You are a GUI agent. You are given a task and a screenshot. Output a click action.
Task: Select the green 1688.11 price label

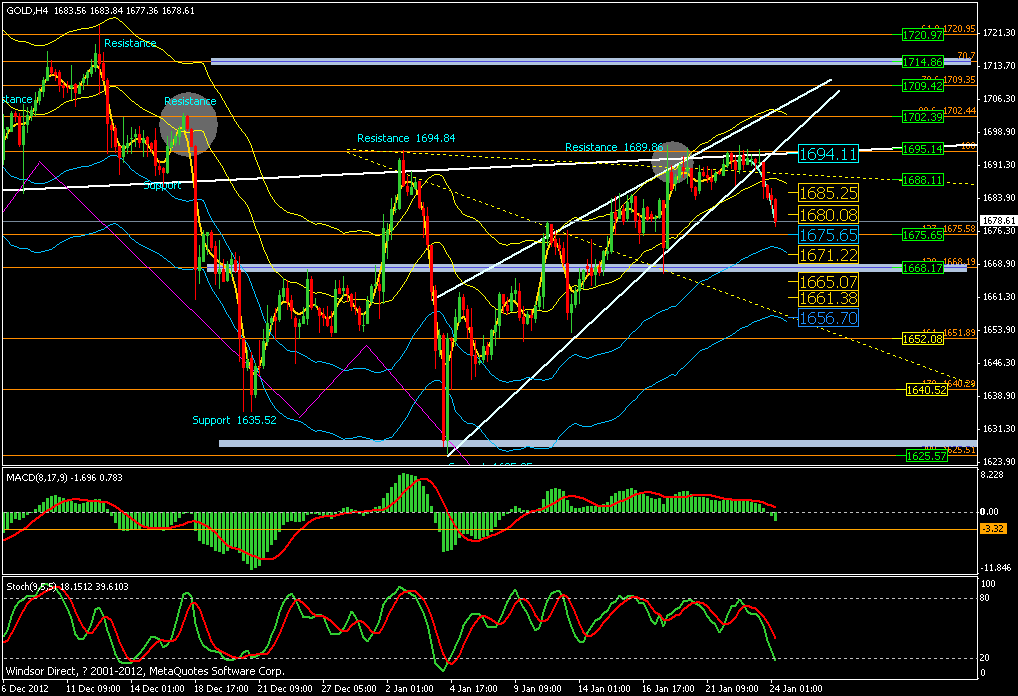(x=923, y=180)
